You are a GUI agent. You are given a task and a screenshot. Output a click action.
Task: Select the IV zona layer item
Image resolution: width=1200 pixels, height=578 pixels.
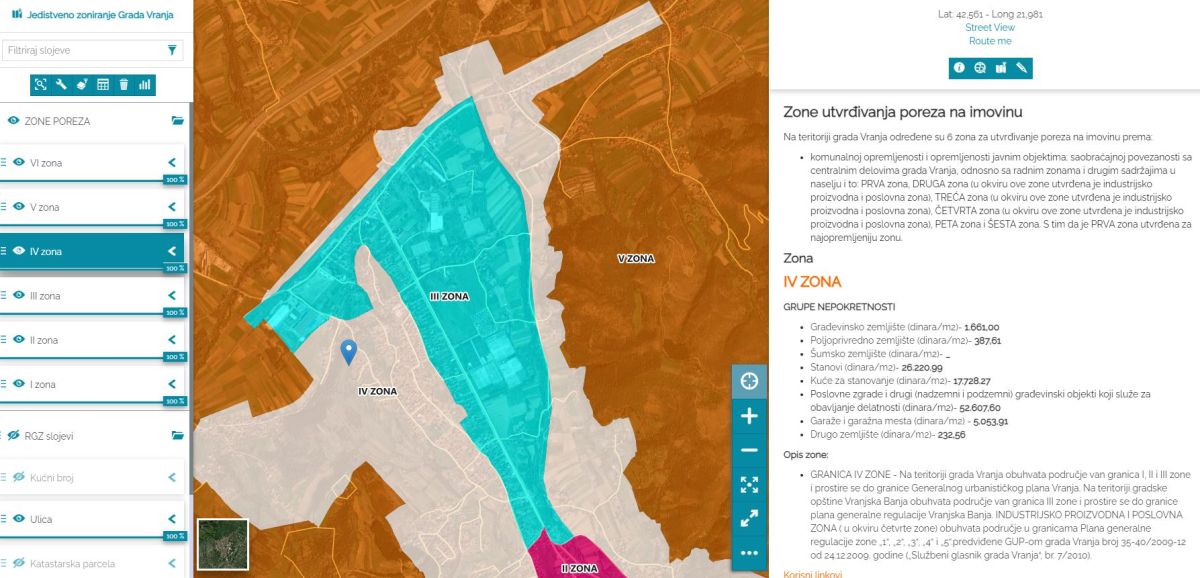(x=90, y=252)
